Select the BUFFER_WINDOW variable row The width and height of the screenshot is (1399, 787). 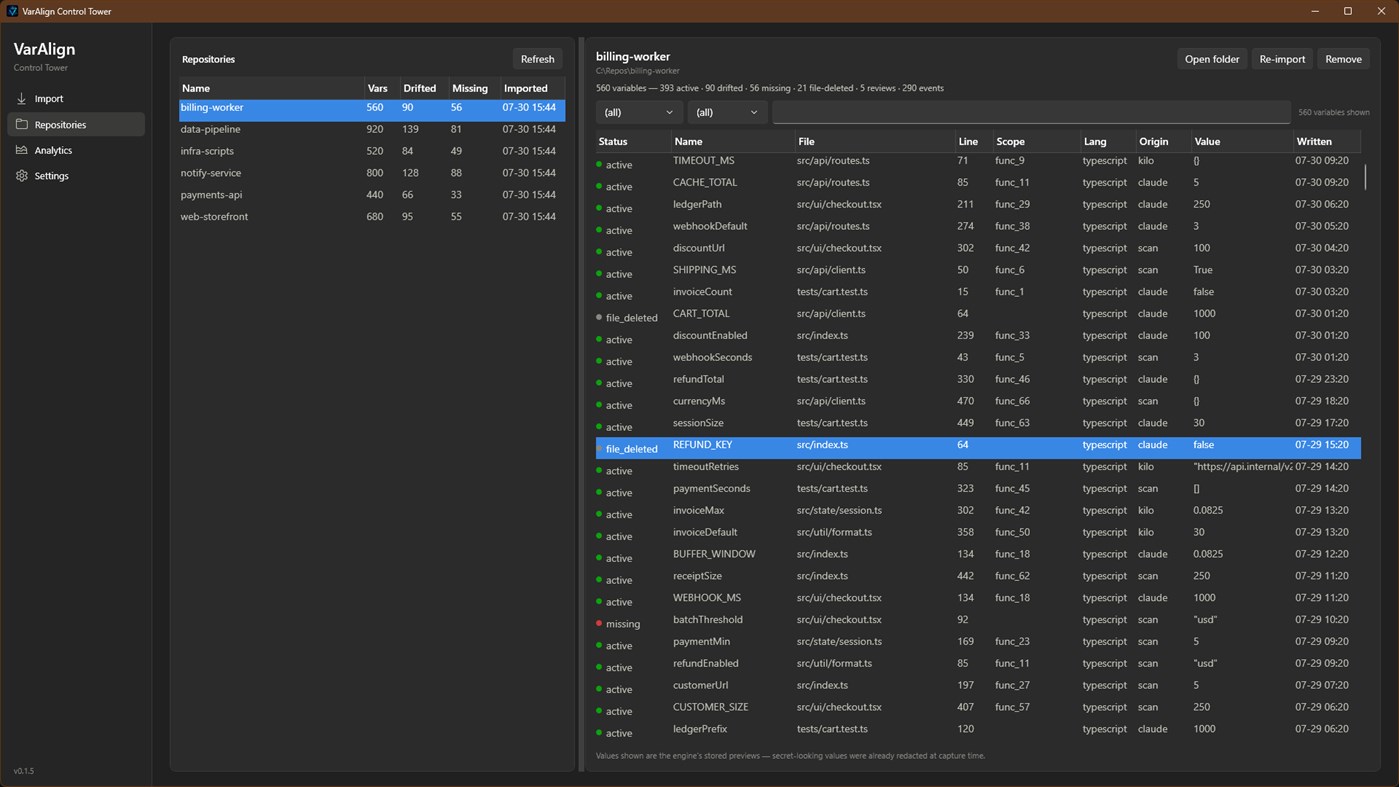(x=978, y=555)
